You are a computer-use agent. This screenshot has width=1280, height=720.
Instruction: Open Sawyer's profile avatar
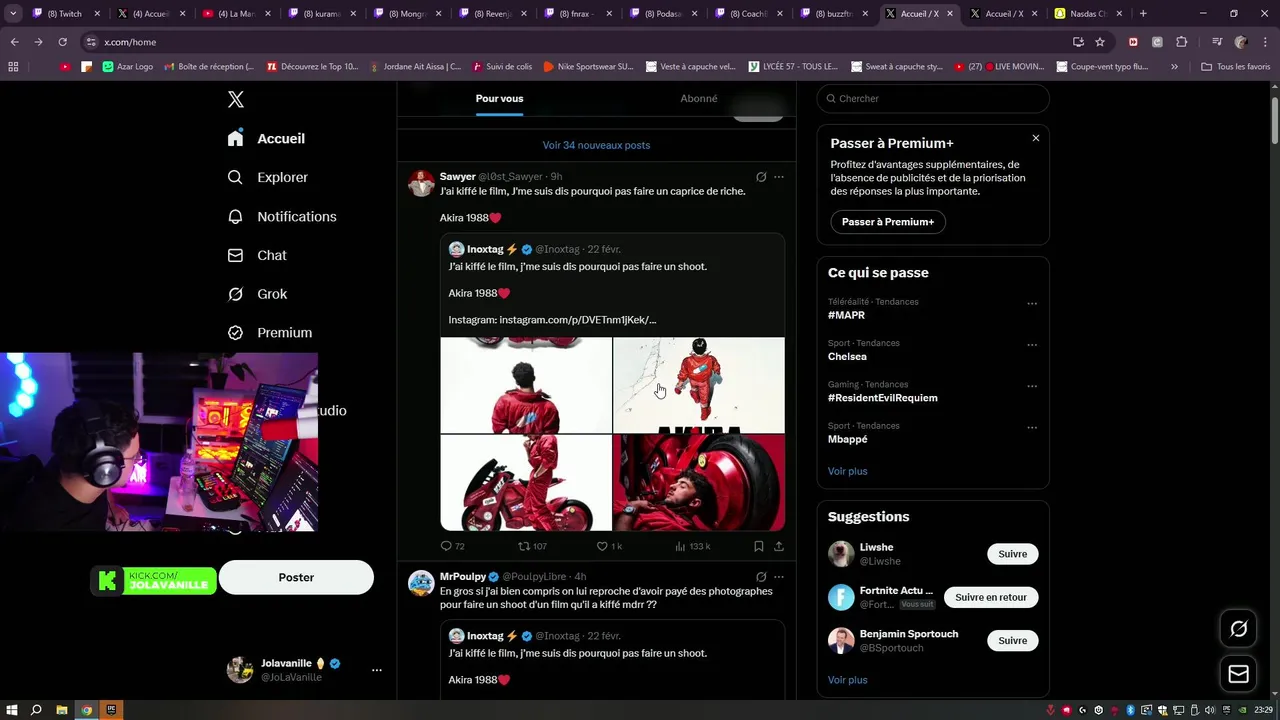[x=421, y=183]
